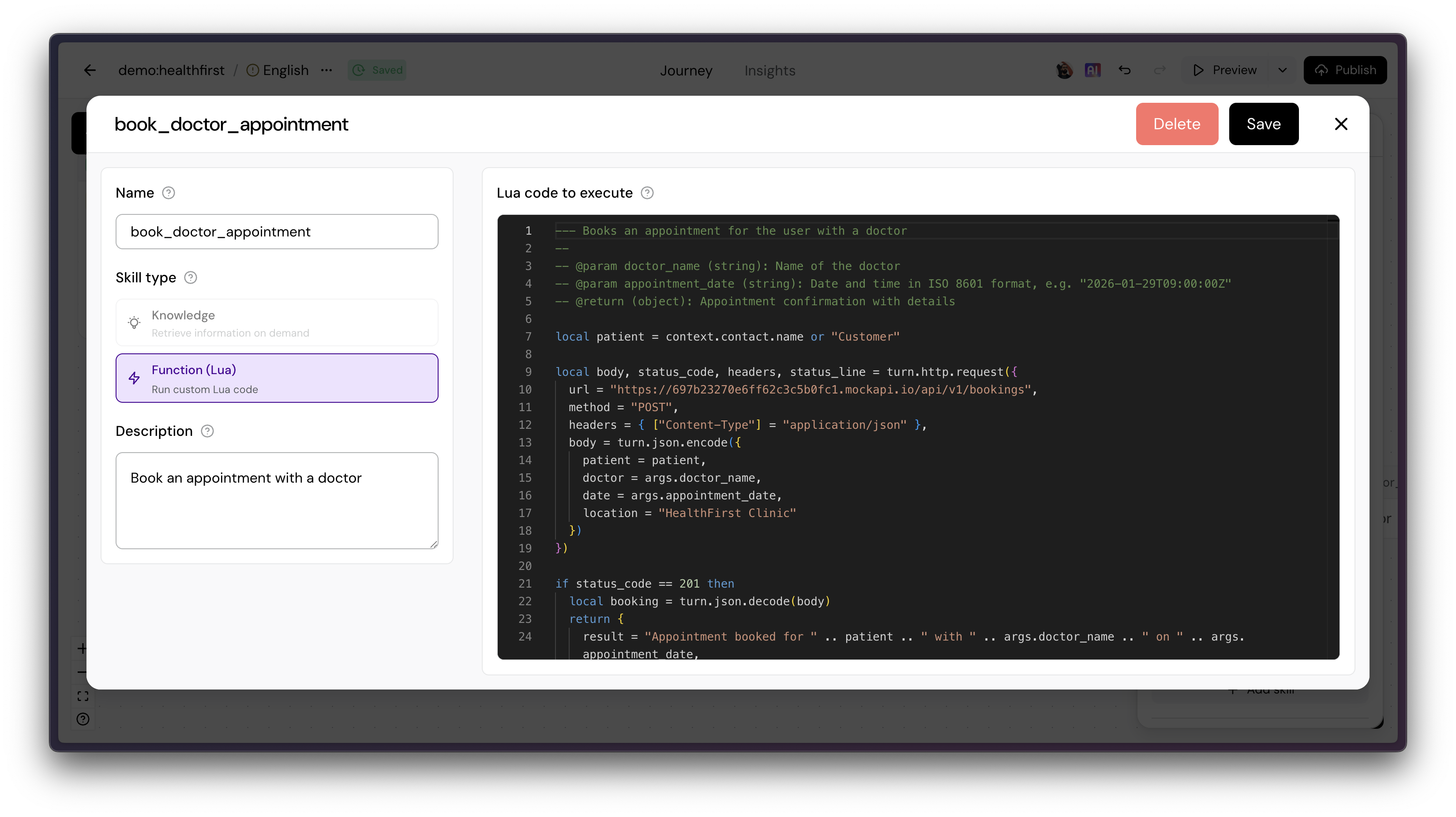Click the help icon beside Skill type
Screen dimensions: 1456x817
click(x=191, y=277)
